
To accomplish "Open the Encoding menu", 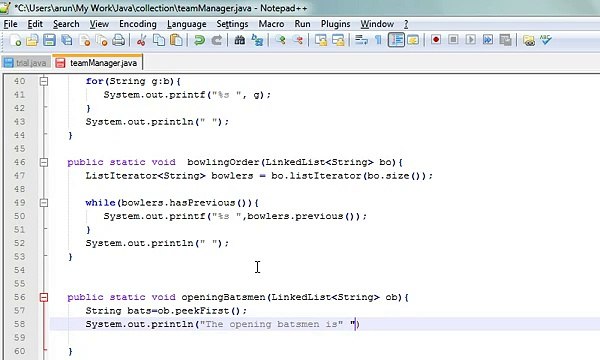I will tap(138, 24).
